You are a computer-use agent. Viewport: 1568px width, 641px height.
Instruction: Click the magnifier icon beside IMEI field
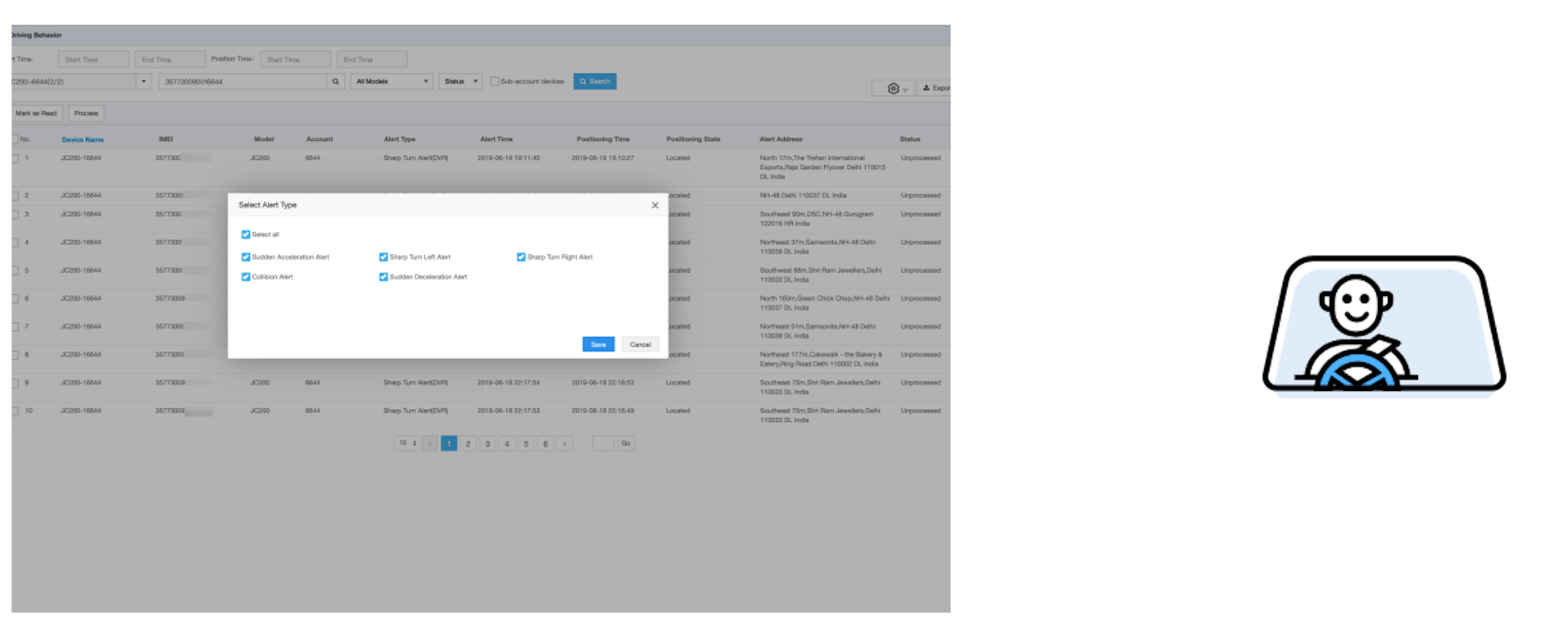(335, 82)
